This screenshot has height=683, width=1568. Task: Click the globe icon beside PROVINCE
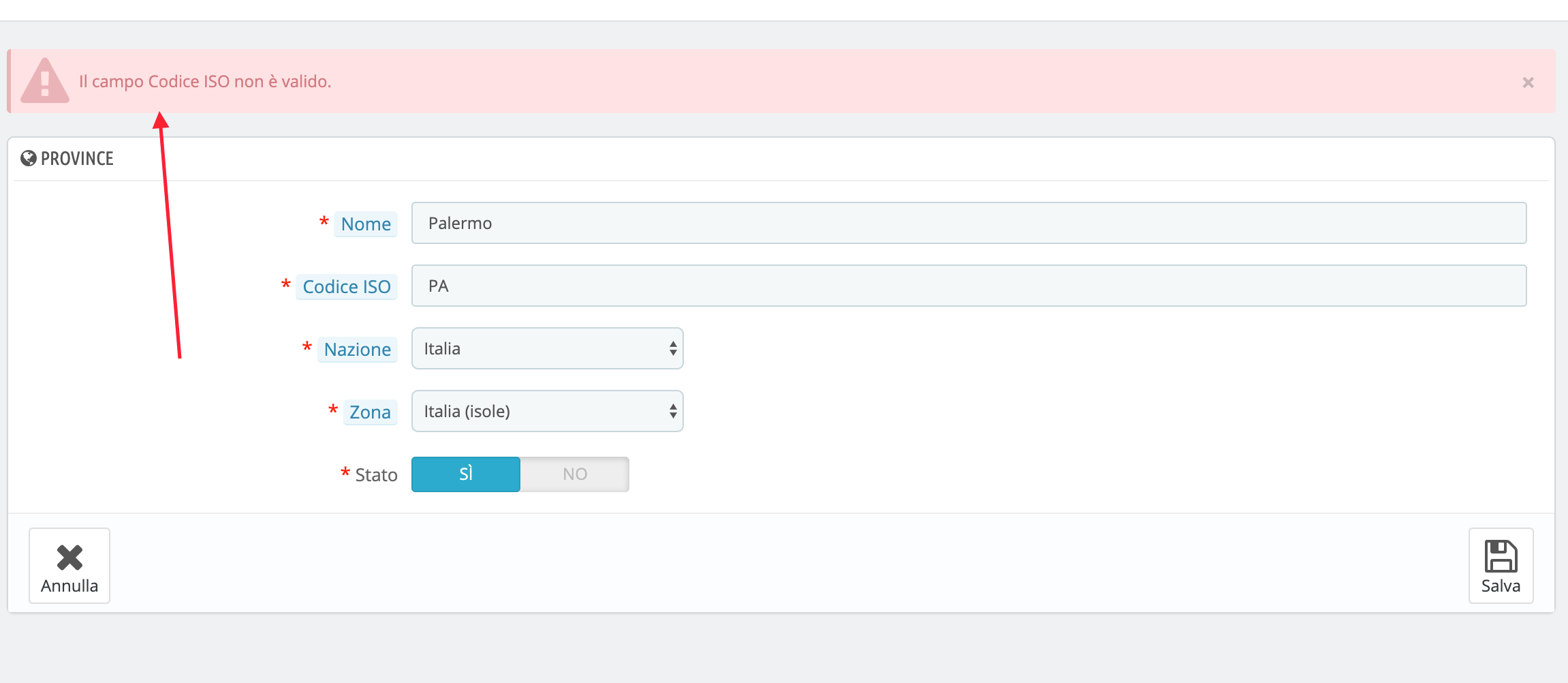point(29,158)
